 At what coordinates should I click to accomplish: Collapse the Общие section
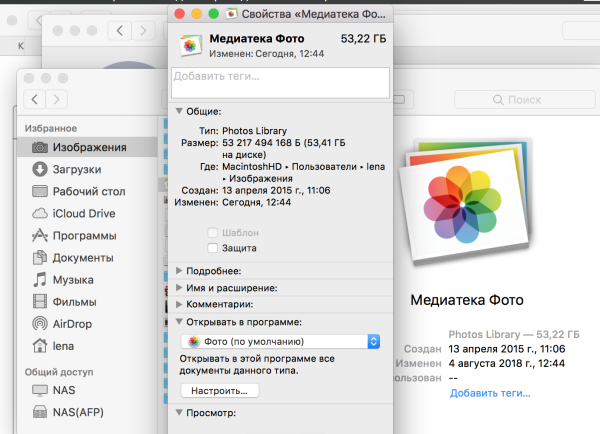[180, 112]
